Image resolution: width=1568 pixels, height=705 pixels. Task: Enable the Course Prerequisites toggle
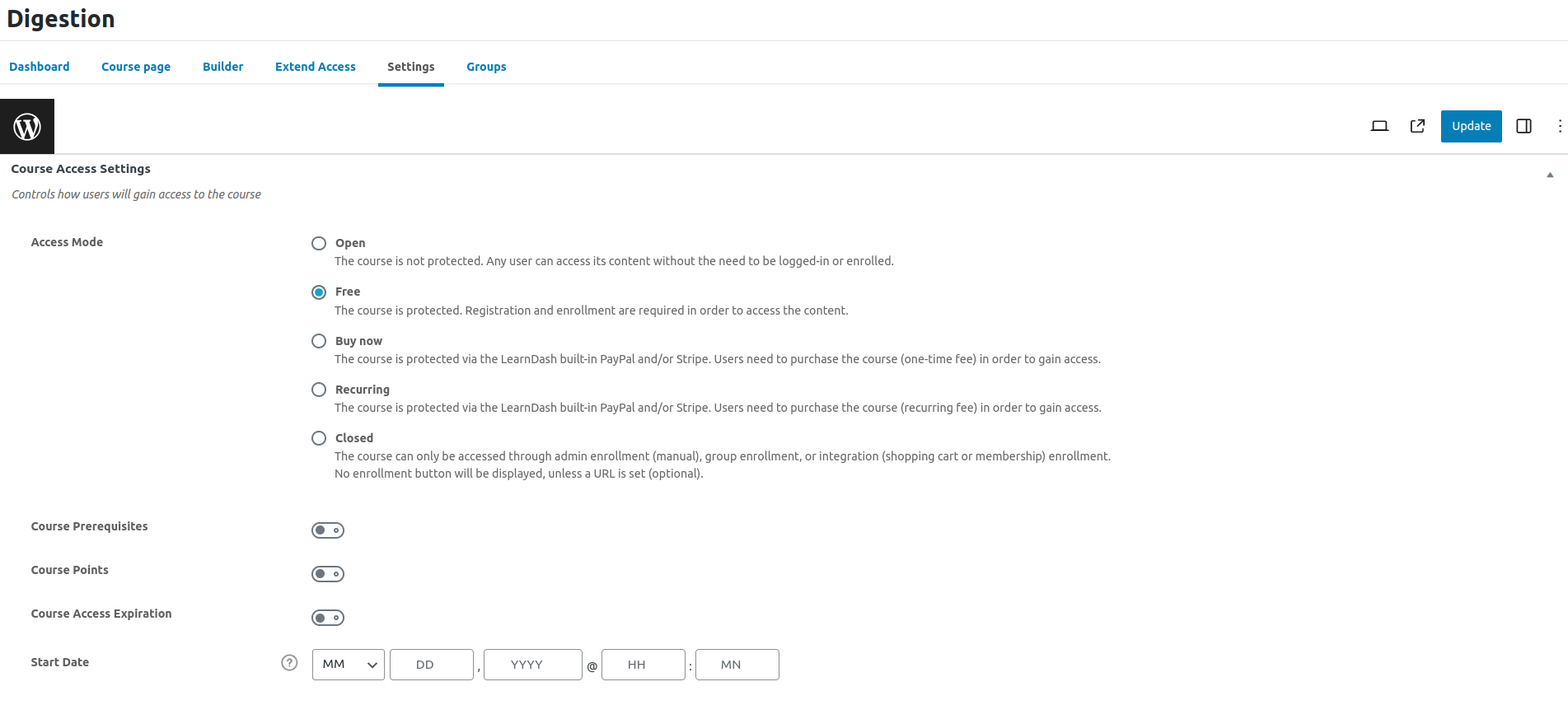(327, 530)
